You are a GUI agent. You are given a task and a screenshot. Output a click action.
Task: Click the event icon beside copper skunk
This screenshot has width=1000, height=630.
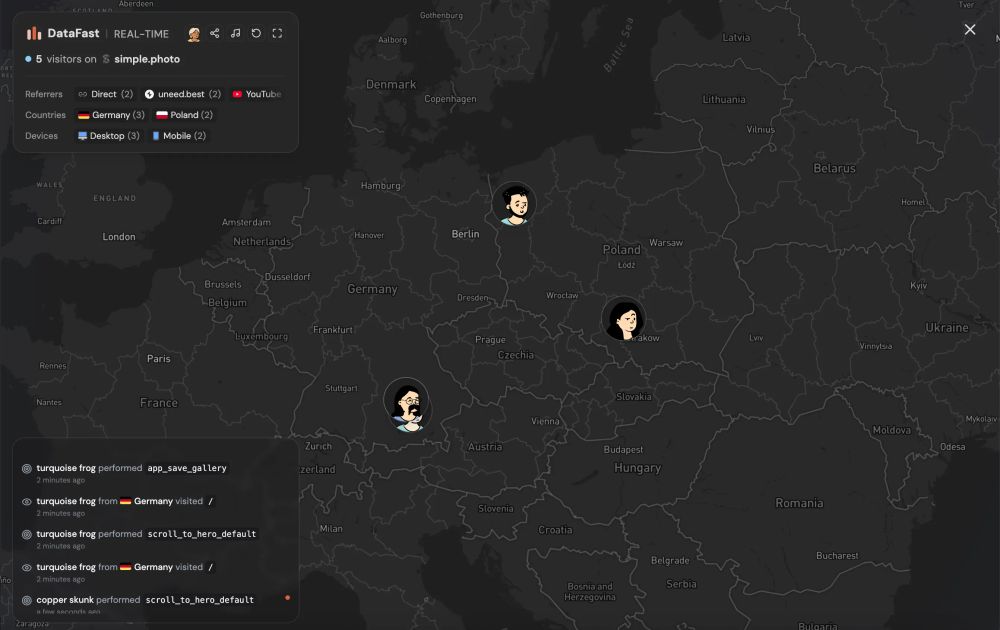[x=27, y=600]
